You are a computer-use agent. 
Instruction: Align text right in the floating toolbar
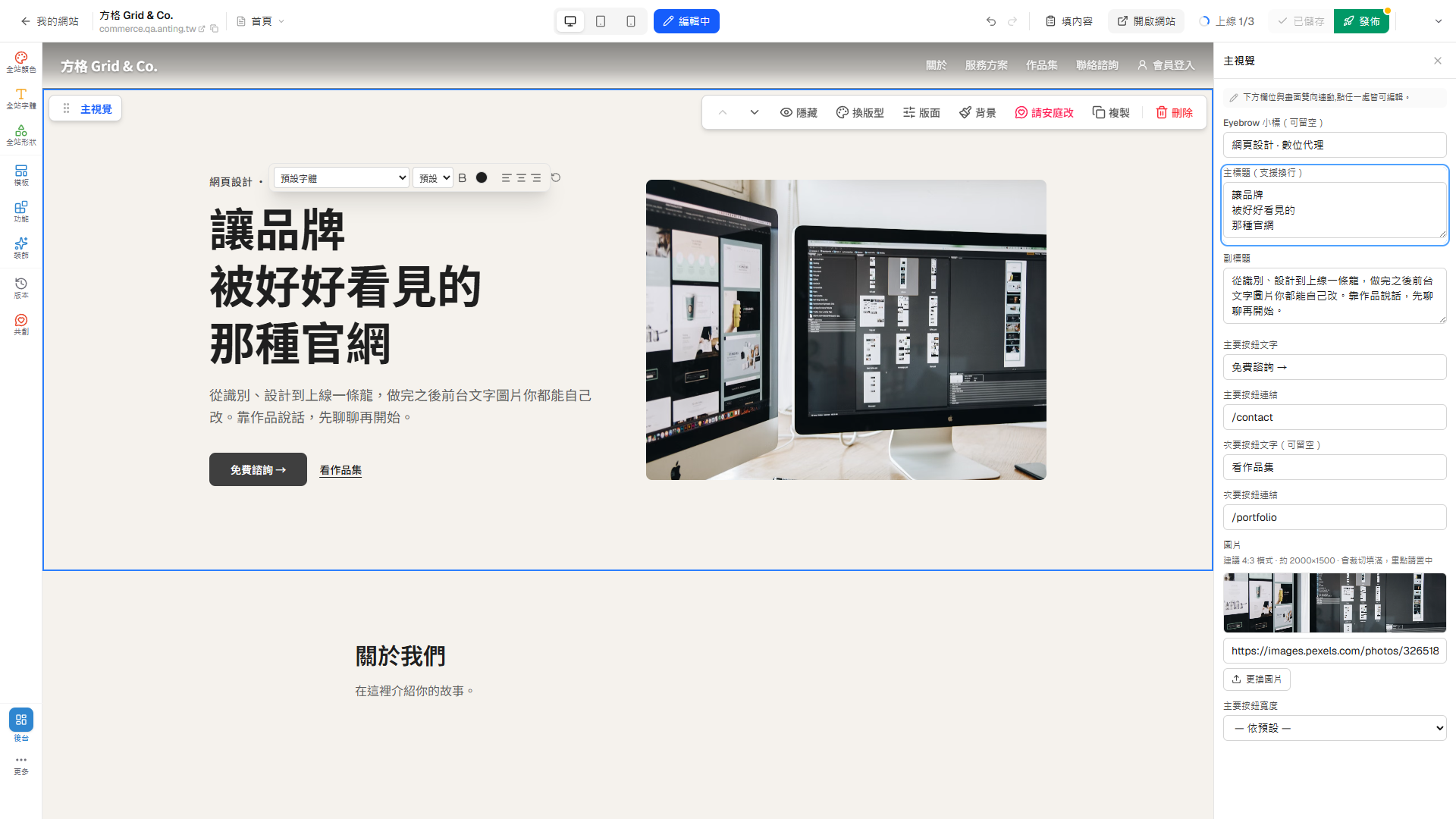tap(536, 177)
